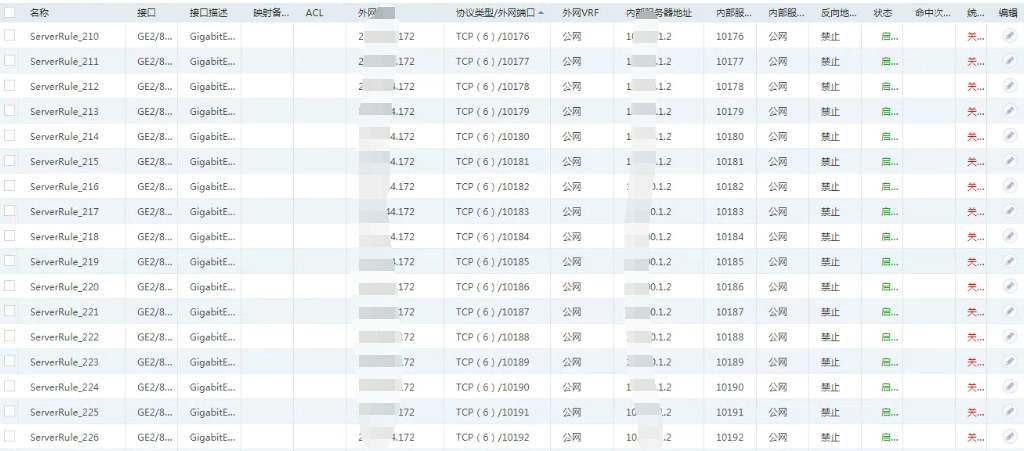Click the edit icon for ServerRule_220

(1010, 287)
